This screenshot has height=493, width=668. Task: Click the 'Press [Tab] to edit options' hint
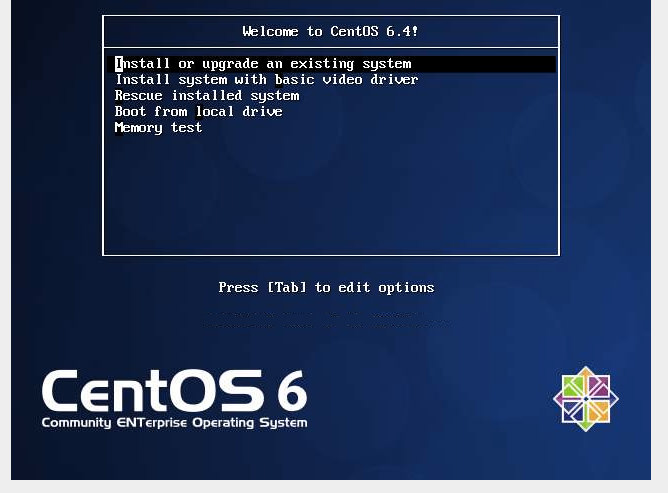coord(326,288)
